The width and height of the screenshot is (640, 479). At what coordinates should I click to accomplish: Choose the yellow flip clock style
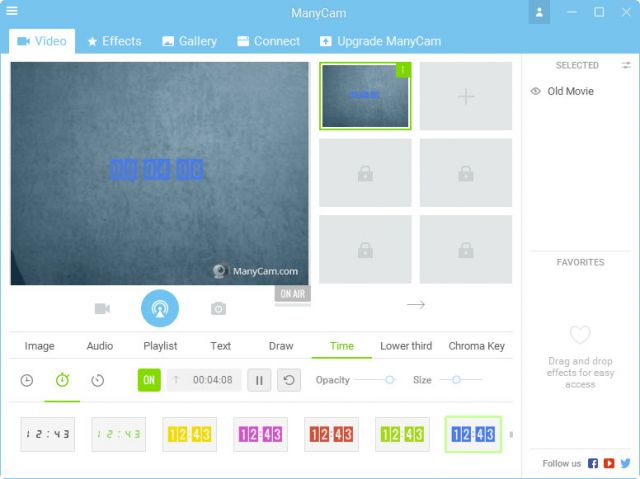click(x=189, y=434)
